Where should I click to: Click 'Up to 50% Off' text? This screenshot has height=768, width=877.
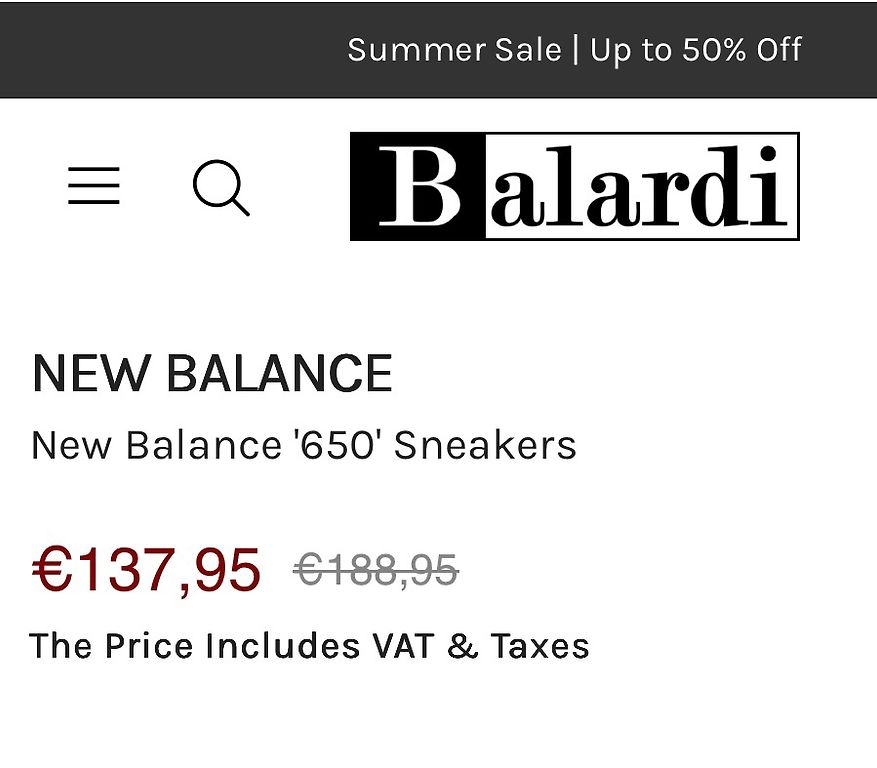click(696, 50)
